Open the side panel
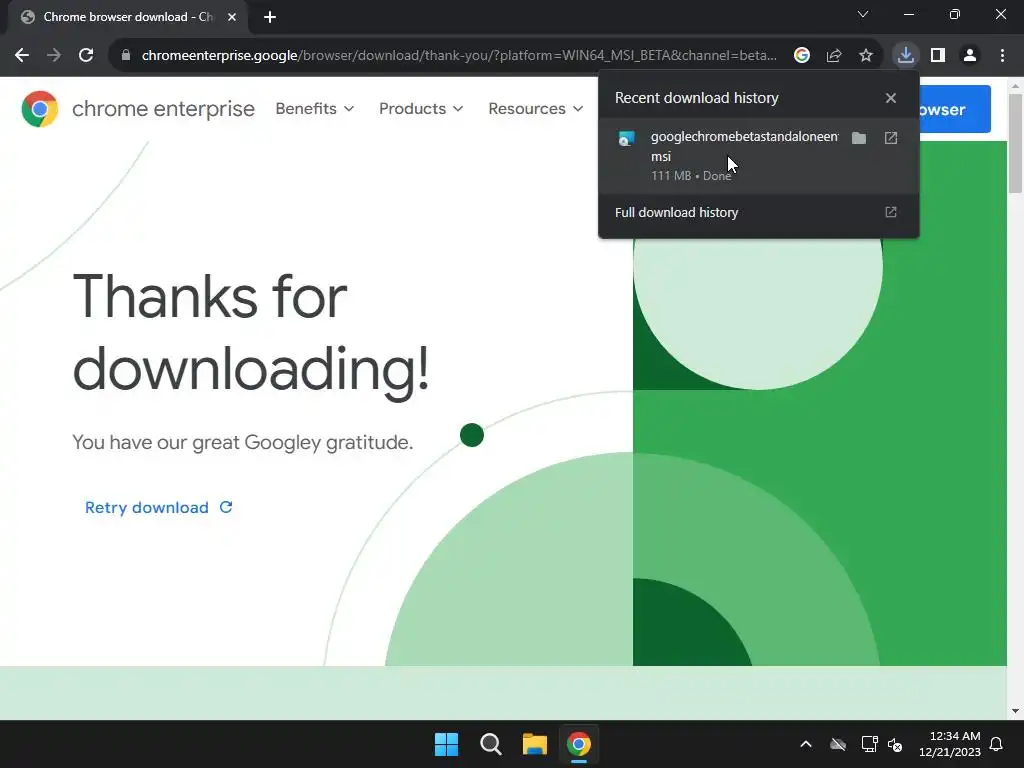 click(938, 56)
